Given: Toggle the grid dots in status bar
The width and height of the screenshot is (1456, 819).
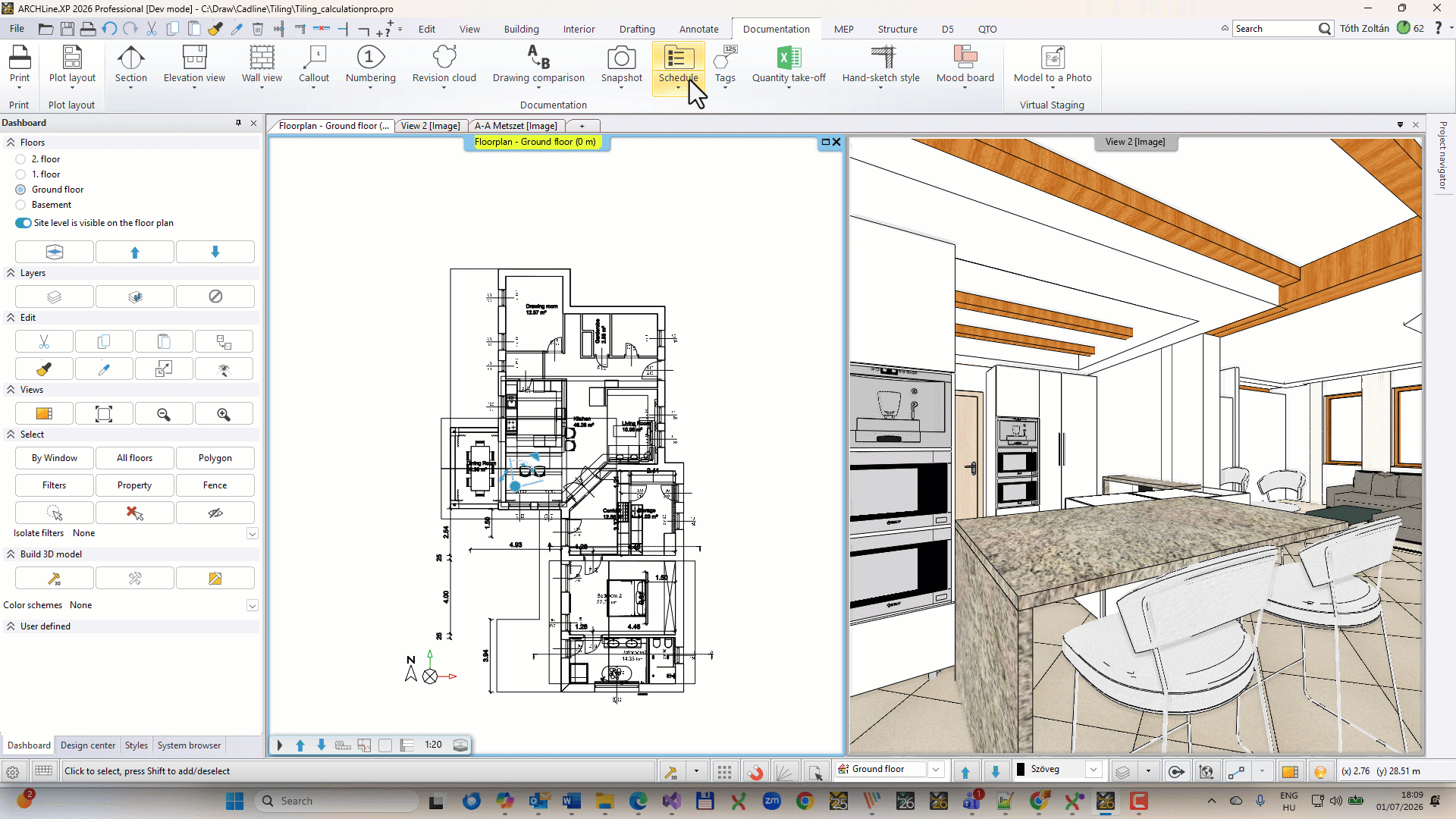Looking at the screenshot, I should tap(724, 772).
